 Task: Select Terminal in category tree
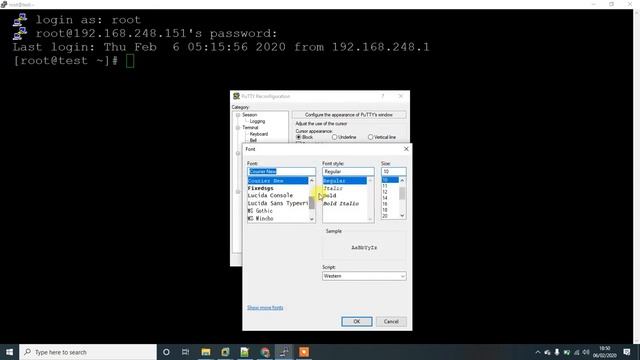pos(250,128)
